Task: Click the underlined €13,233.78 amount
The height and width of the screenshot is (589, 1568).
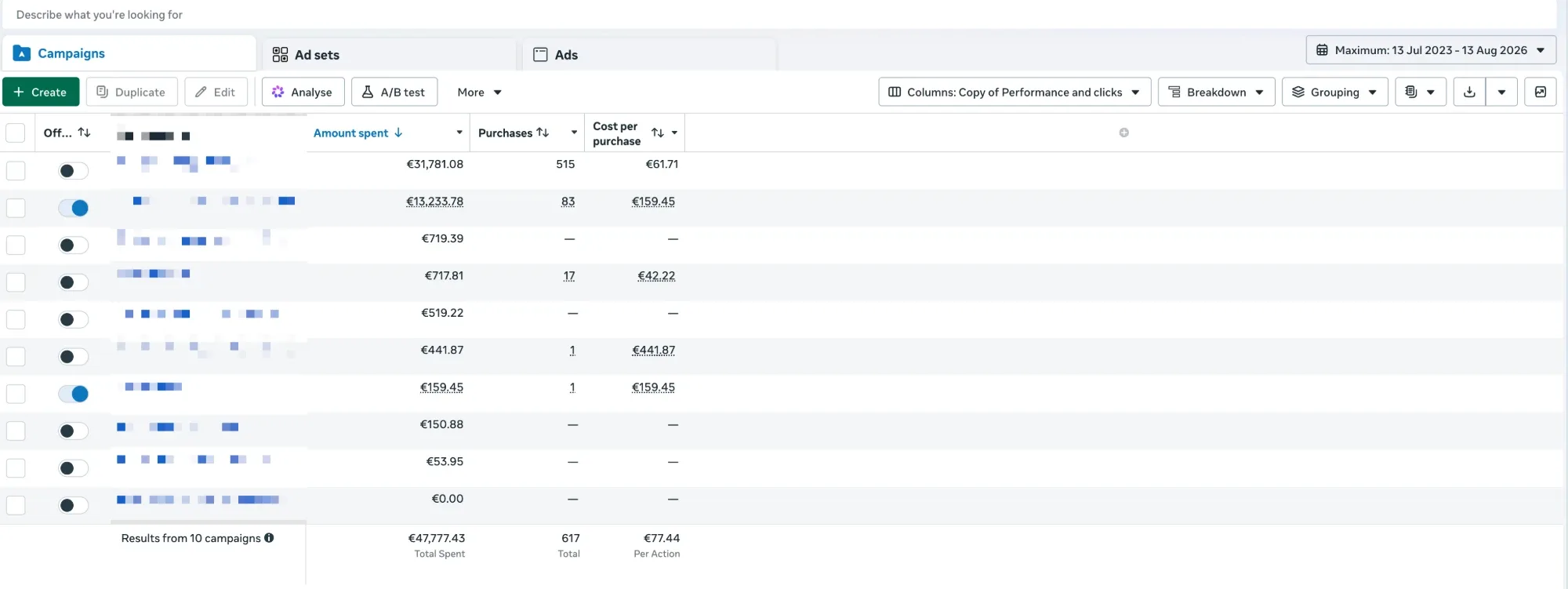Action: click(x=434, y=202)
